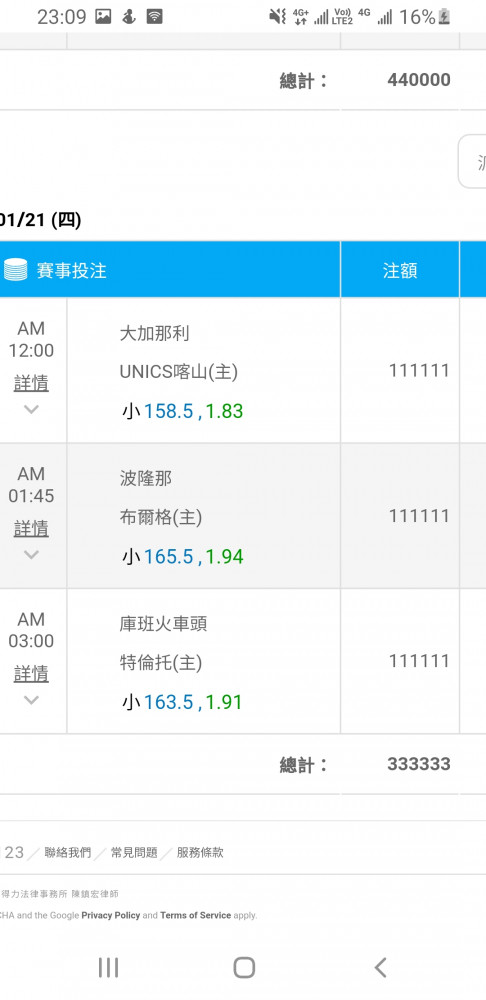Open the Google Privacy Policy link
The width and height of the screenshot is (486, 1000).
pyautogui.click(x=111, y=915)
